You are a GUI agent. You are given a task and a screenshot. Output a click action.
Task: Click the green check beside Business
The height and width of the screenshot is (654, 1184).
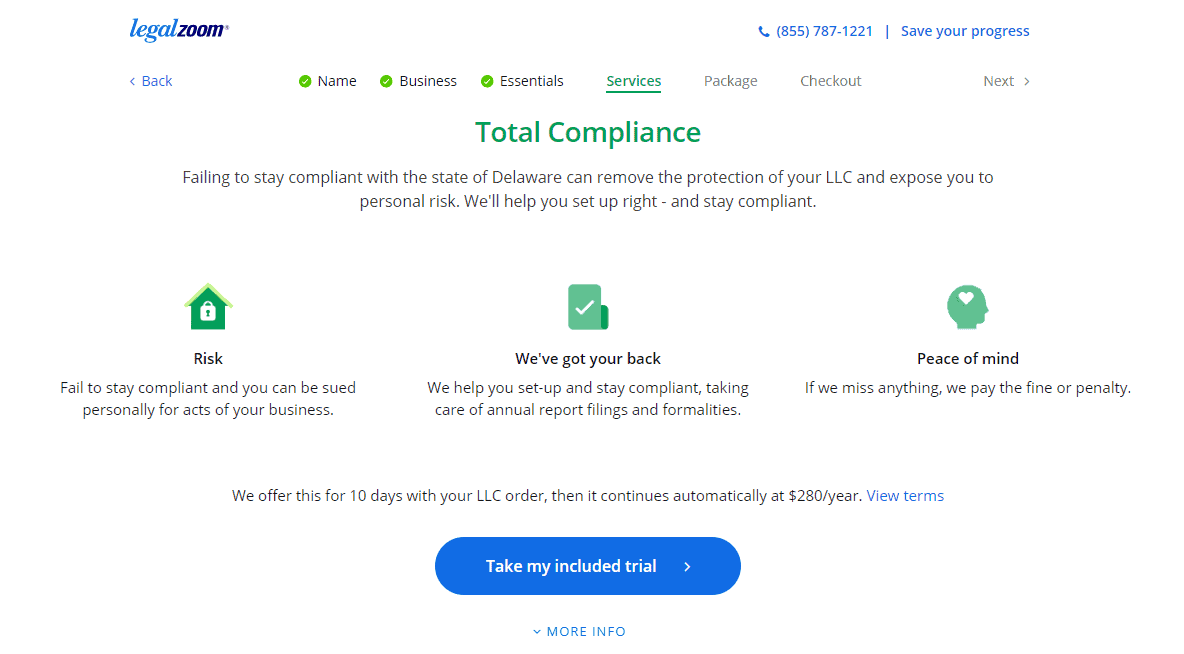(386, 82)
